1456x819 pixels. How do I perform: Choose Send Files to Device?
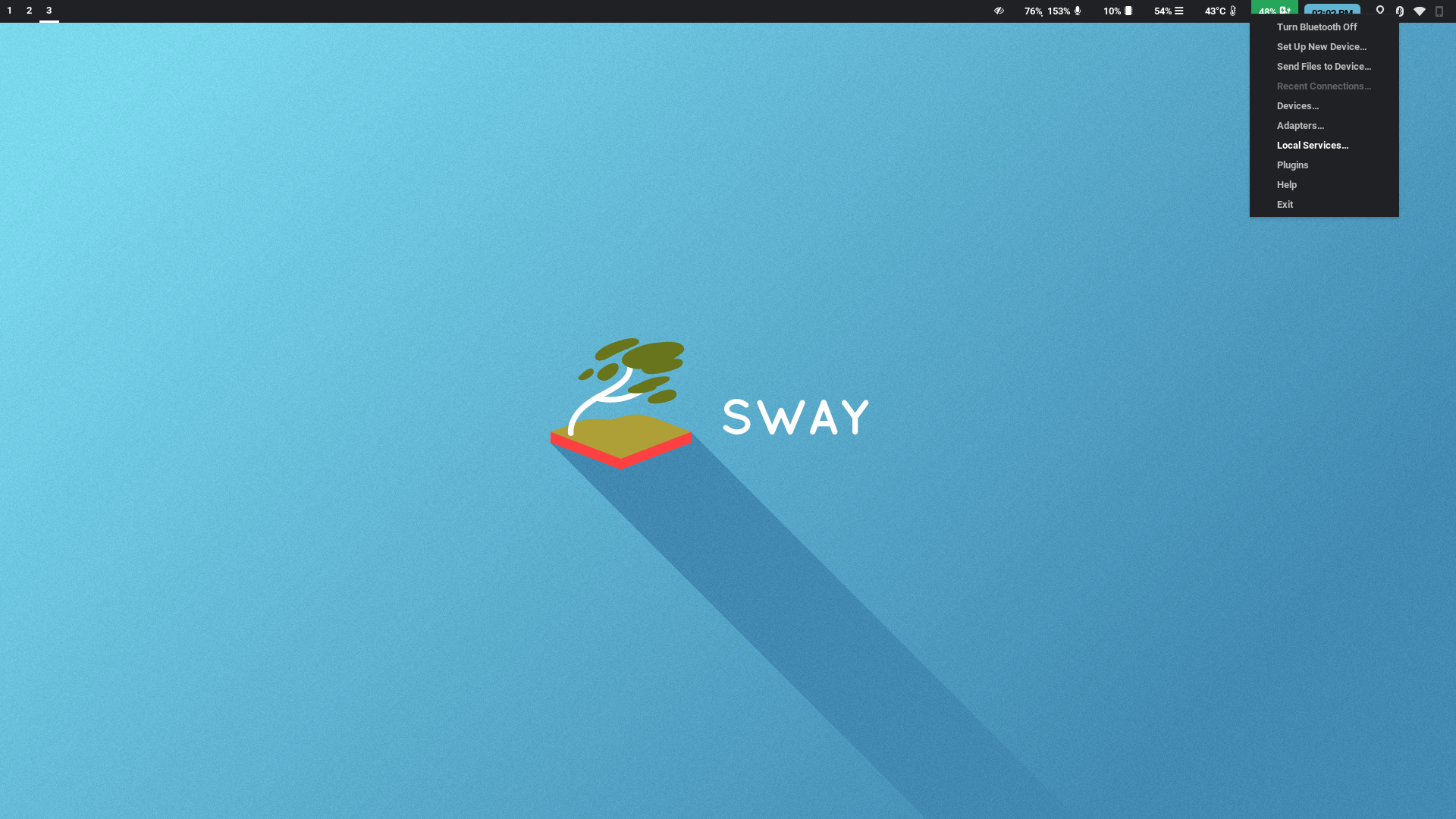[1323, 66]
